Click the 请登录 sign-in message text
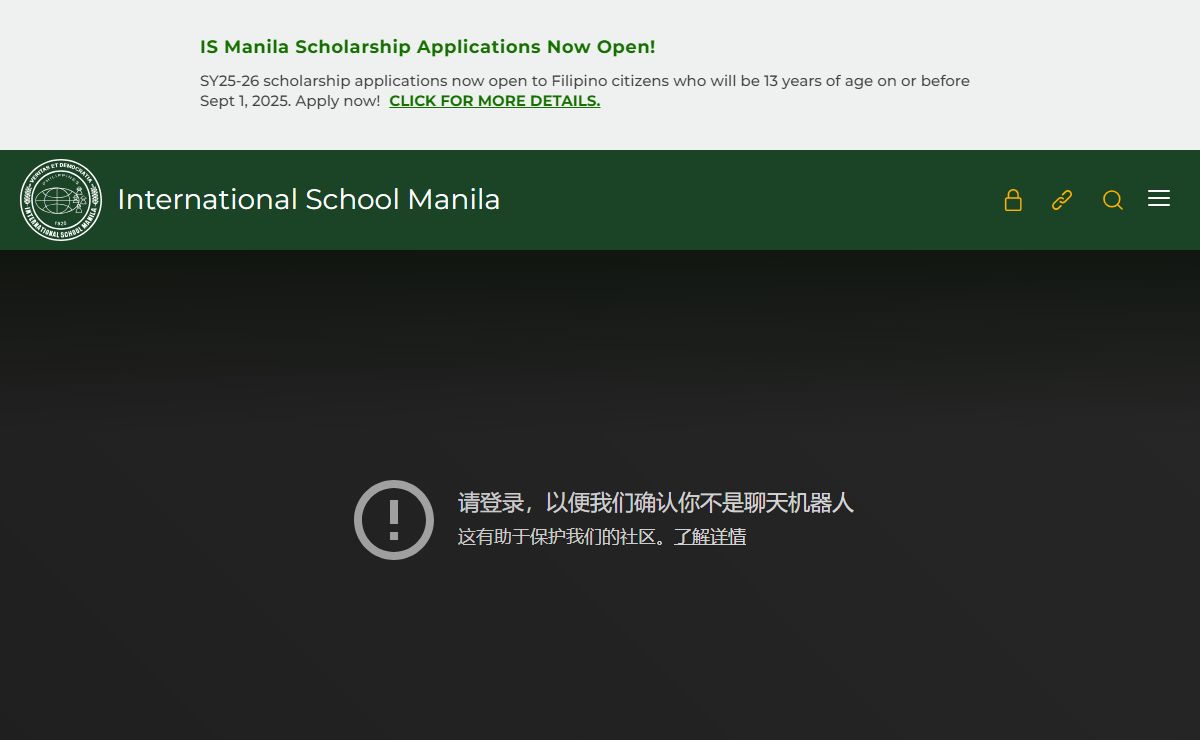Viewport: 1200px width, 740px height. point(656,503)
